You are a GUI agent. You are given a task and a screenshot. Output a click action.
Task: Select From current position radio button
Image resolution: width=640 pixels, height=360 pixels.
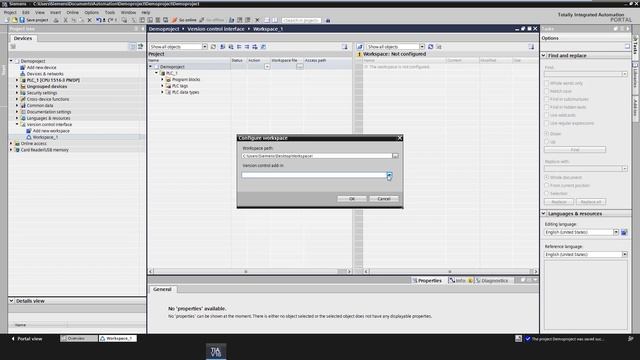(547, 186)
